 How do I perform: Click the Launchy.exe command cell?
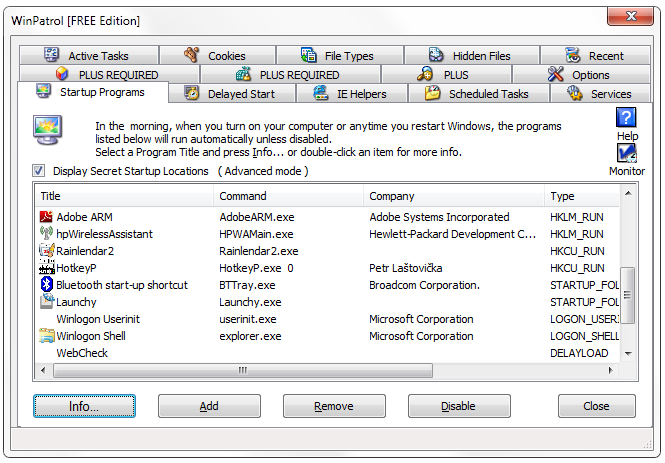point(250,302)
